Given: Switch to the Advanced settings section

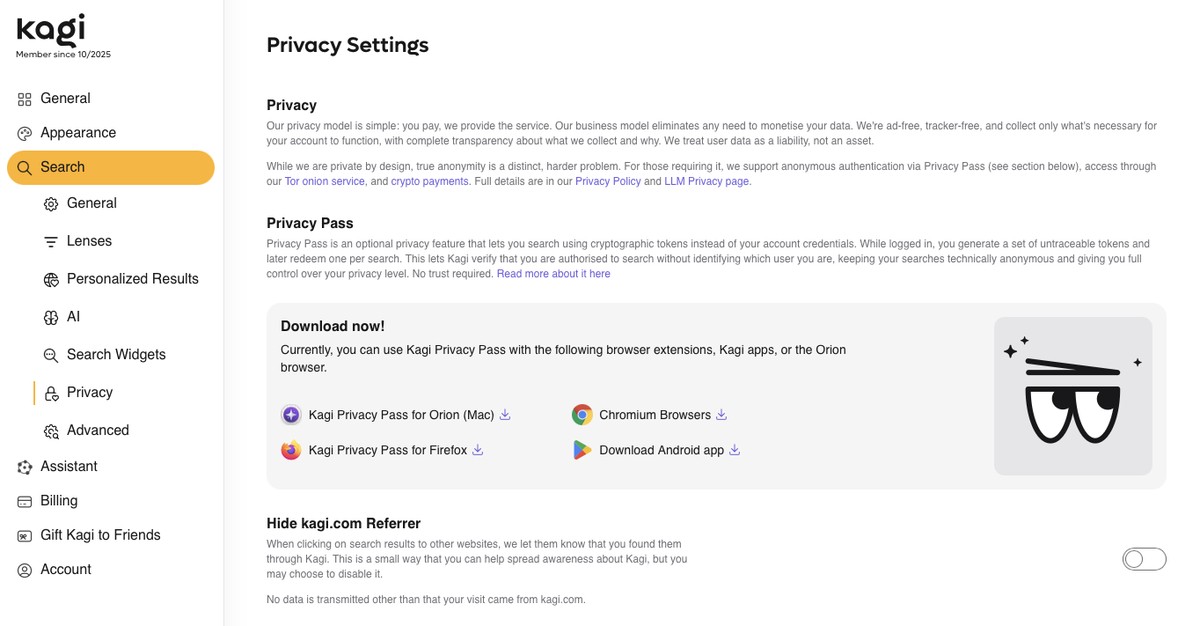Looking at the screenshot, I should tap(50, 430).
